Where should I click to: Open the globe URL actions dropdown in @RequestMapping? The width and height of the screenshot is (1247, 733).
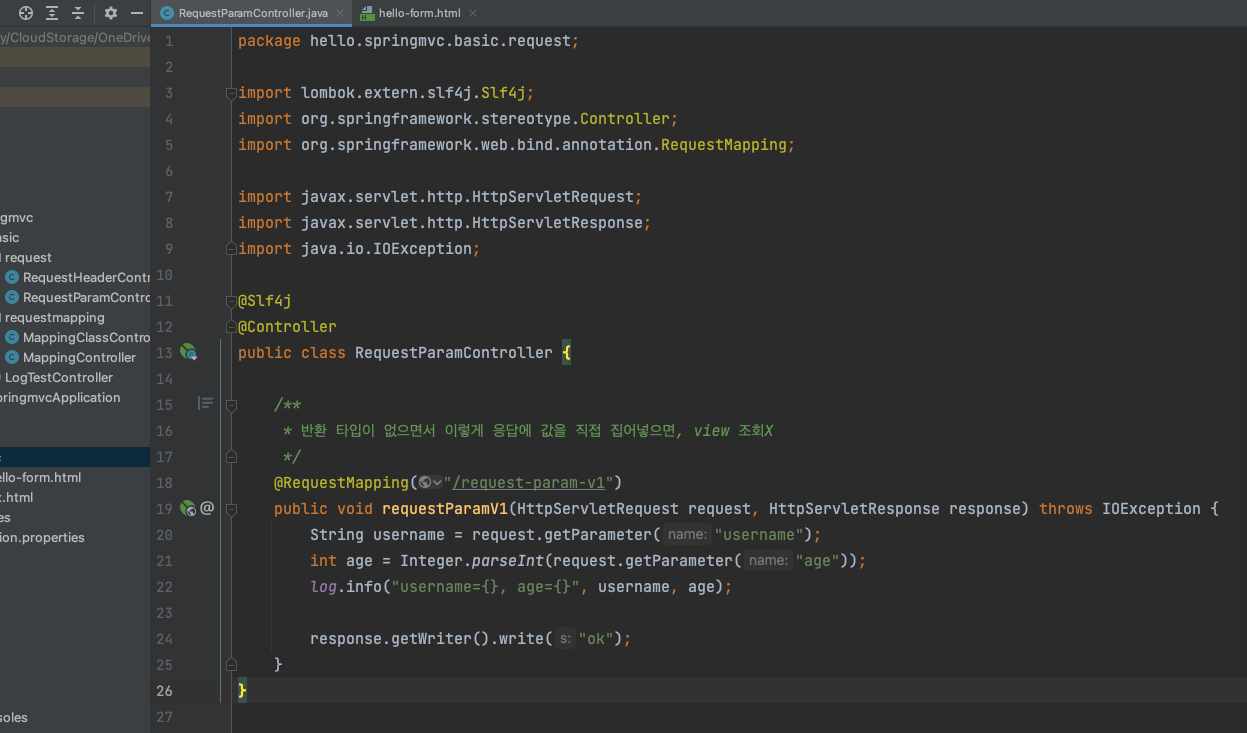(431, 482)
